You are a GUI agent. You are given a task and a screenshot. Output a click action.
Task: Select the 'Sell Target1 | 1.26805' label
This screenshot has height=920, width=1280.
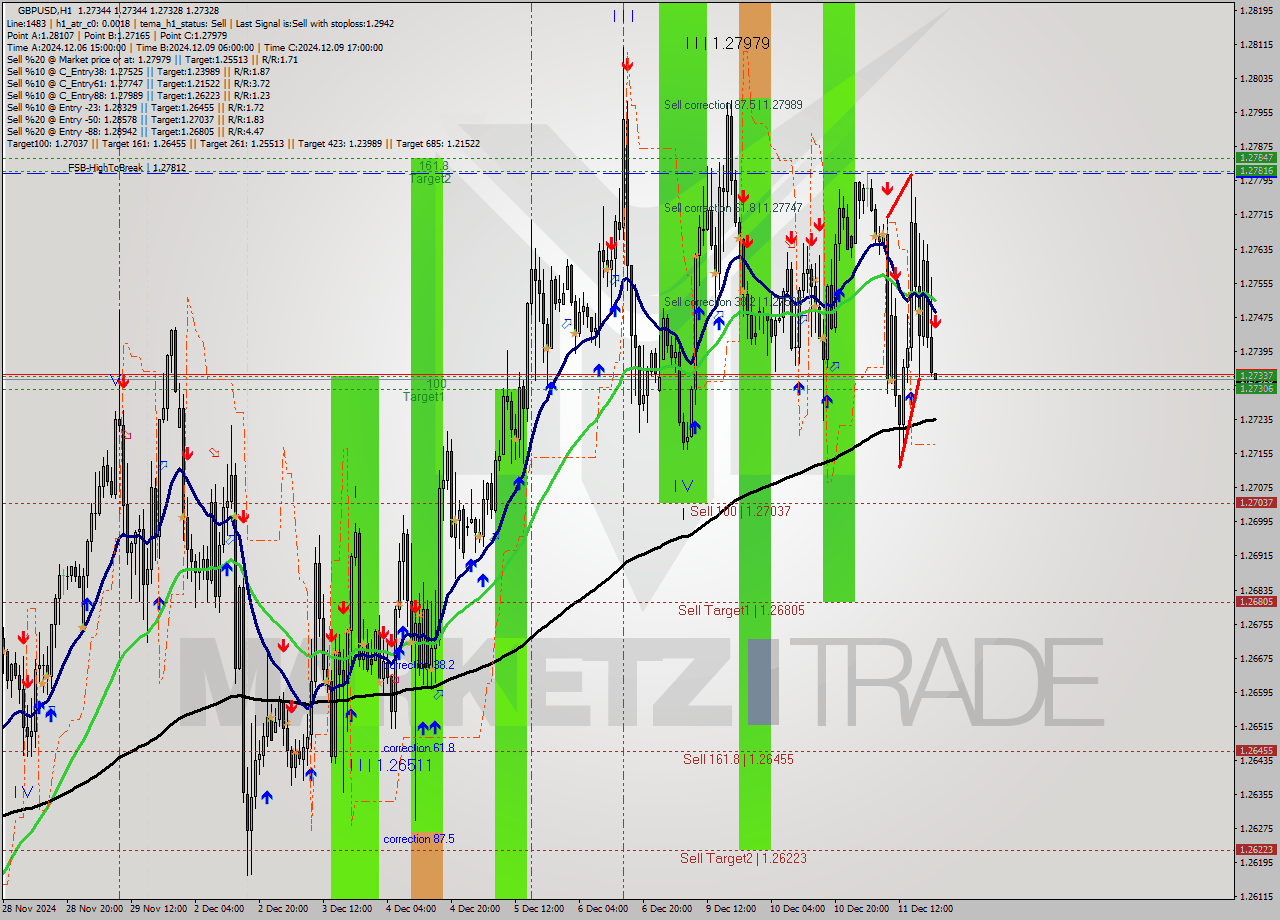[741, 610]
